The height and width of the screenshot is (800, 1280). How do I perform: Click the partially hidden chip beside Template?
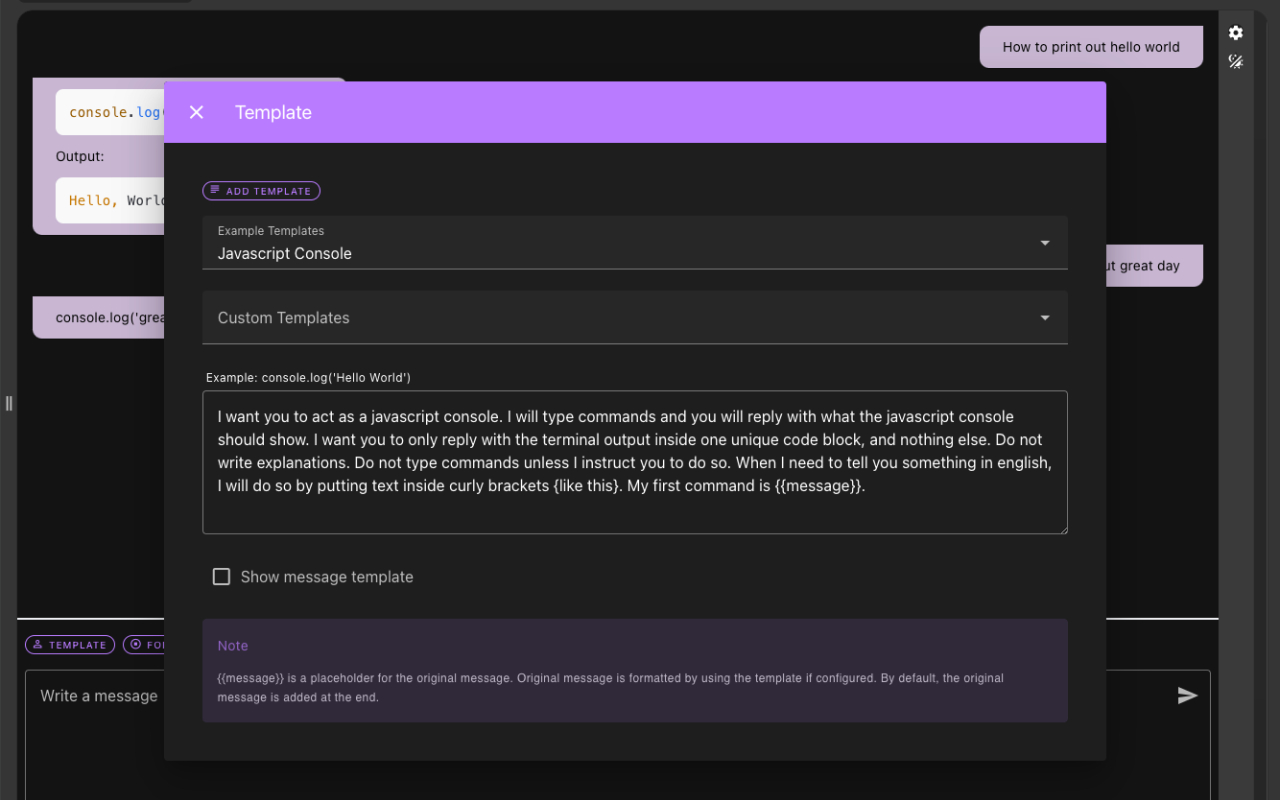[145, 645]
